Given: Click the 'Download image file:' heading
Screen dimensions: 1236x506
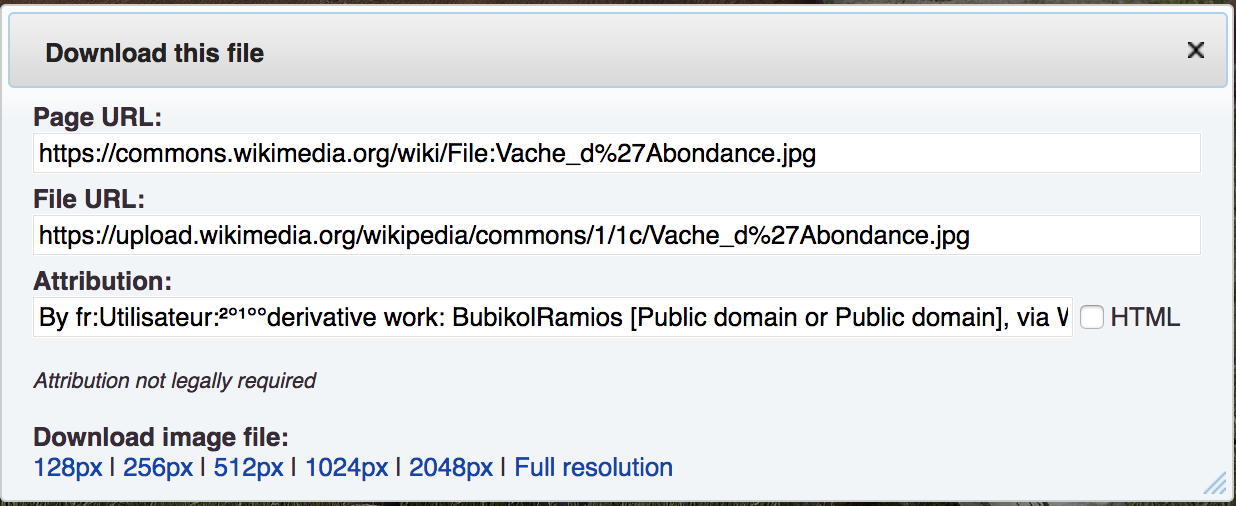Looking at the screenshot, I should point(161,438).
